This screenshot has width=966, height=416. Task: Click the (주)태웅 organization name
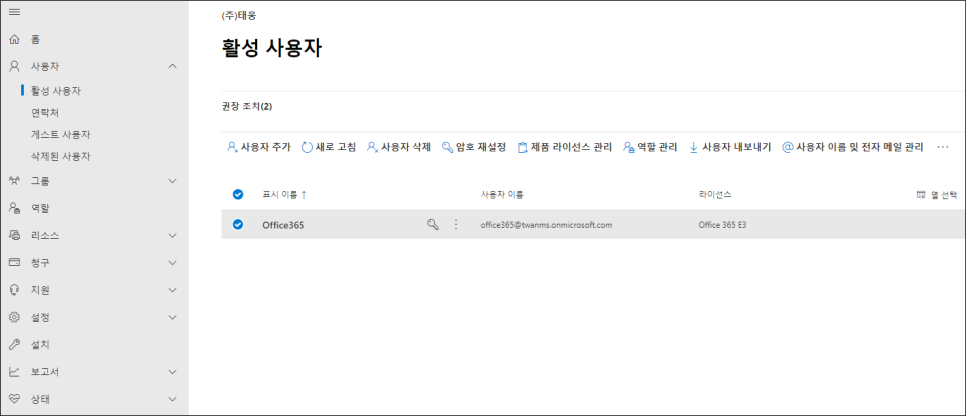239,16
